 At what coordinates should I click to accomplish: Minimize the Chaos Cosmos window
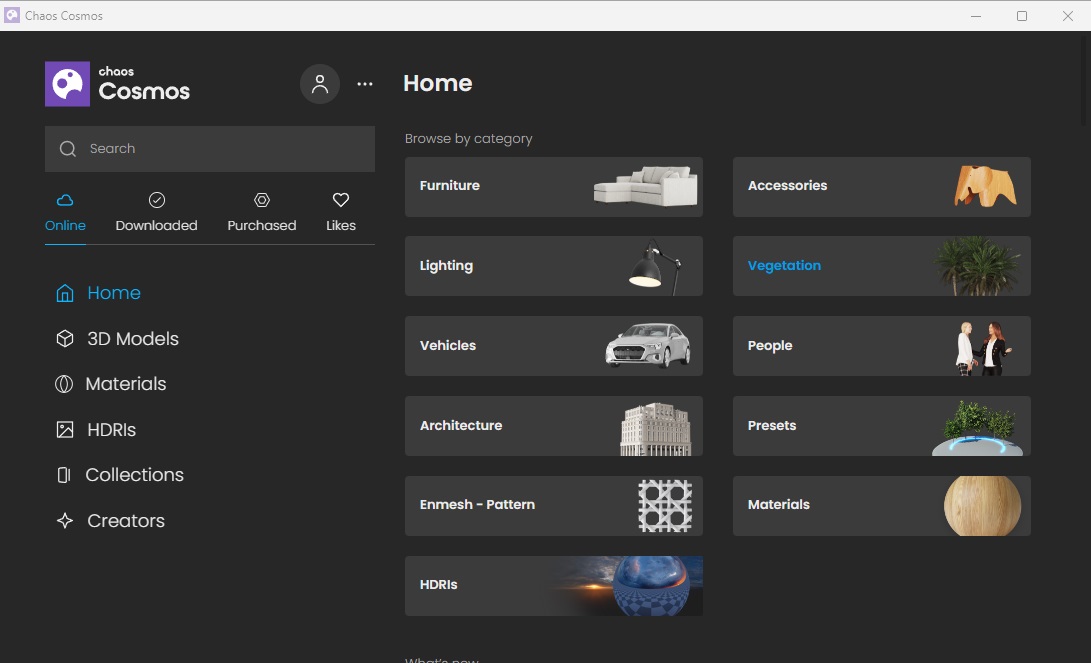click(x=976, y=15)
